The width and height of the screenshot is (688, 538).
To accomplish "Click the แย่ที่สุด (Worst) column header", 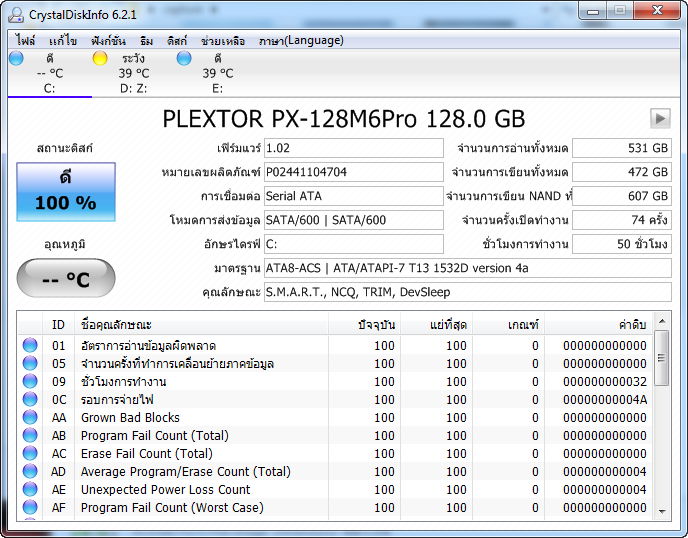I will pos(436,325).
